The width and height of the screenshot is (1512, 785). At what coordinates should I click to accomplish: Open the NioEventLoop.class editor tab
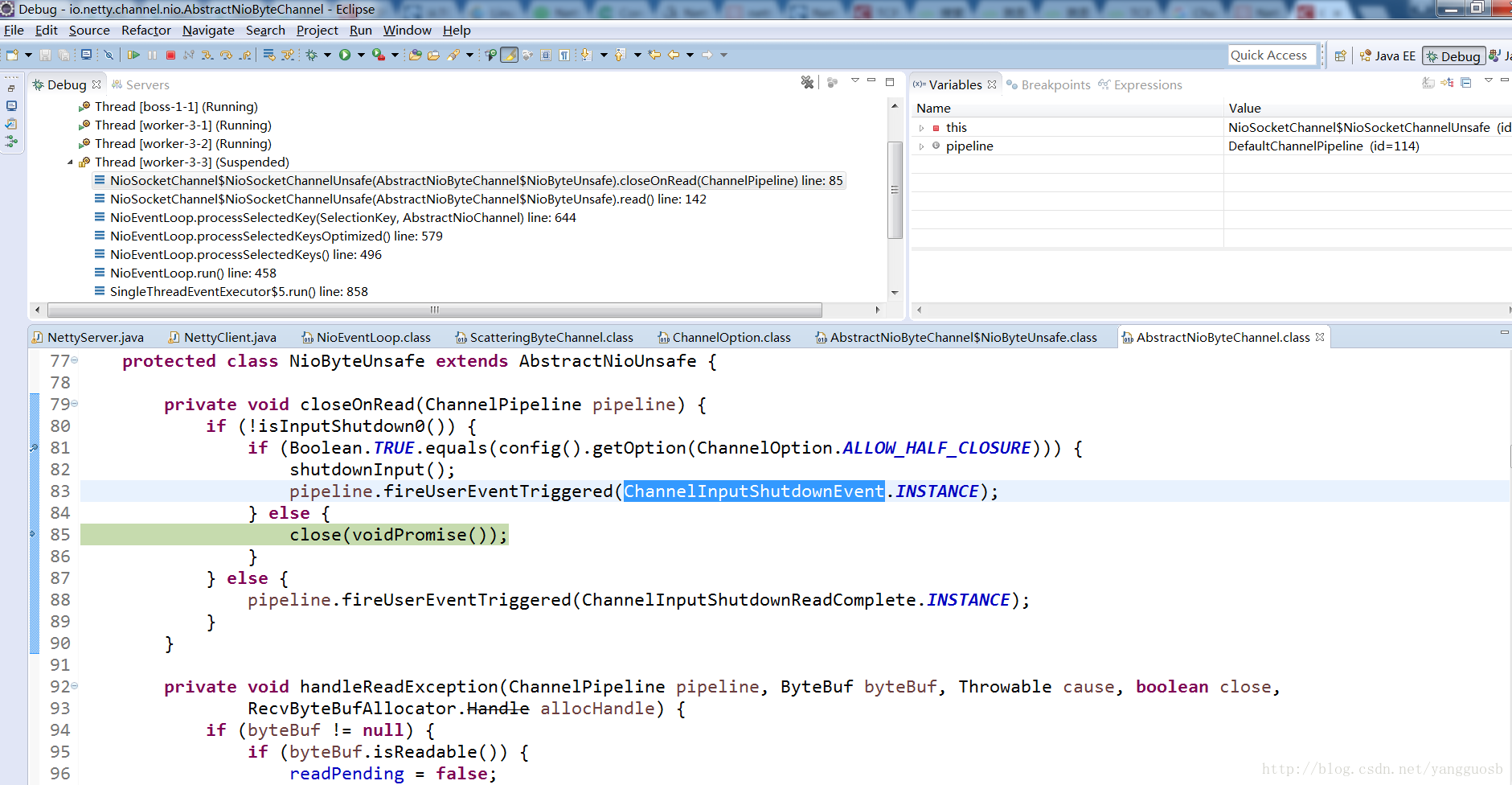tap(366, 338)
